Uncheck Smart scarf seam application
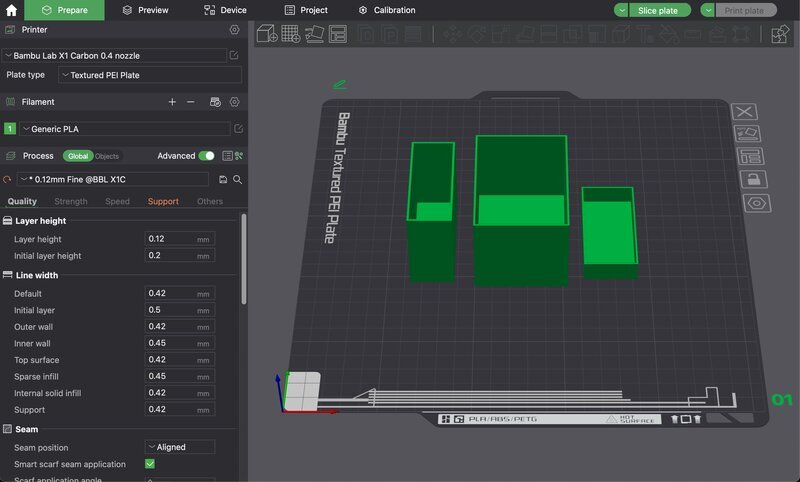Image resolution: width=800 pixels, height=482 pixels. (x=150, y=464)
